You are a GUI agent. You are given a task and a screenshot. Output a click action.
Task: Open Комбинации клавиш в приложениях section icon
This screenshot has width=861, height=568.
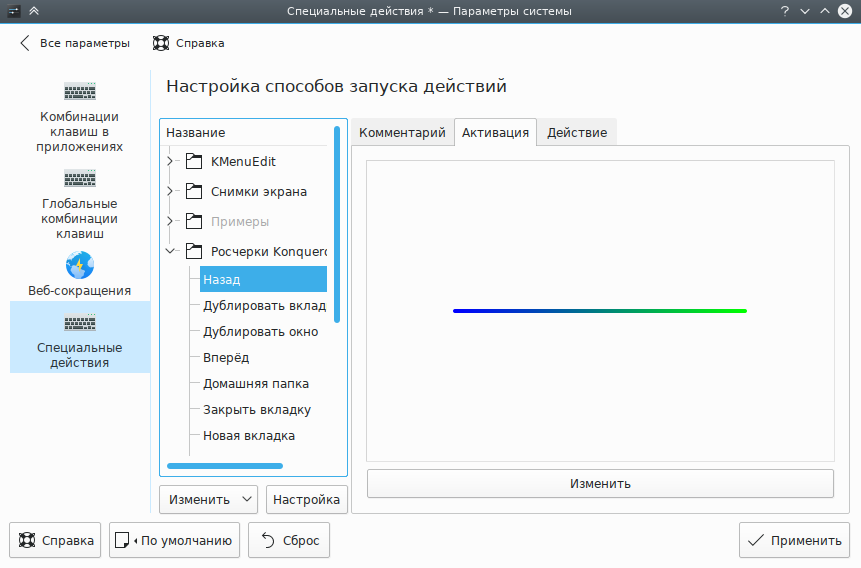(x=80, y=92)
